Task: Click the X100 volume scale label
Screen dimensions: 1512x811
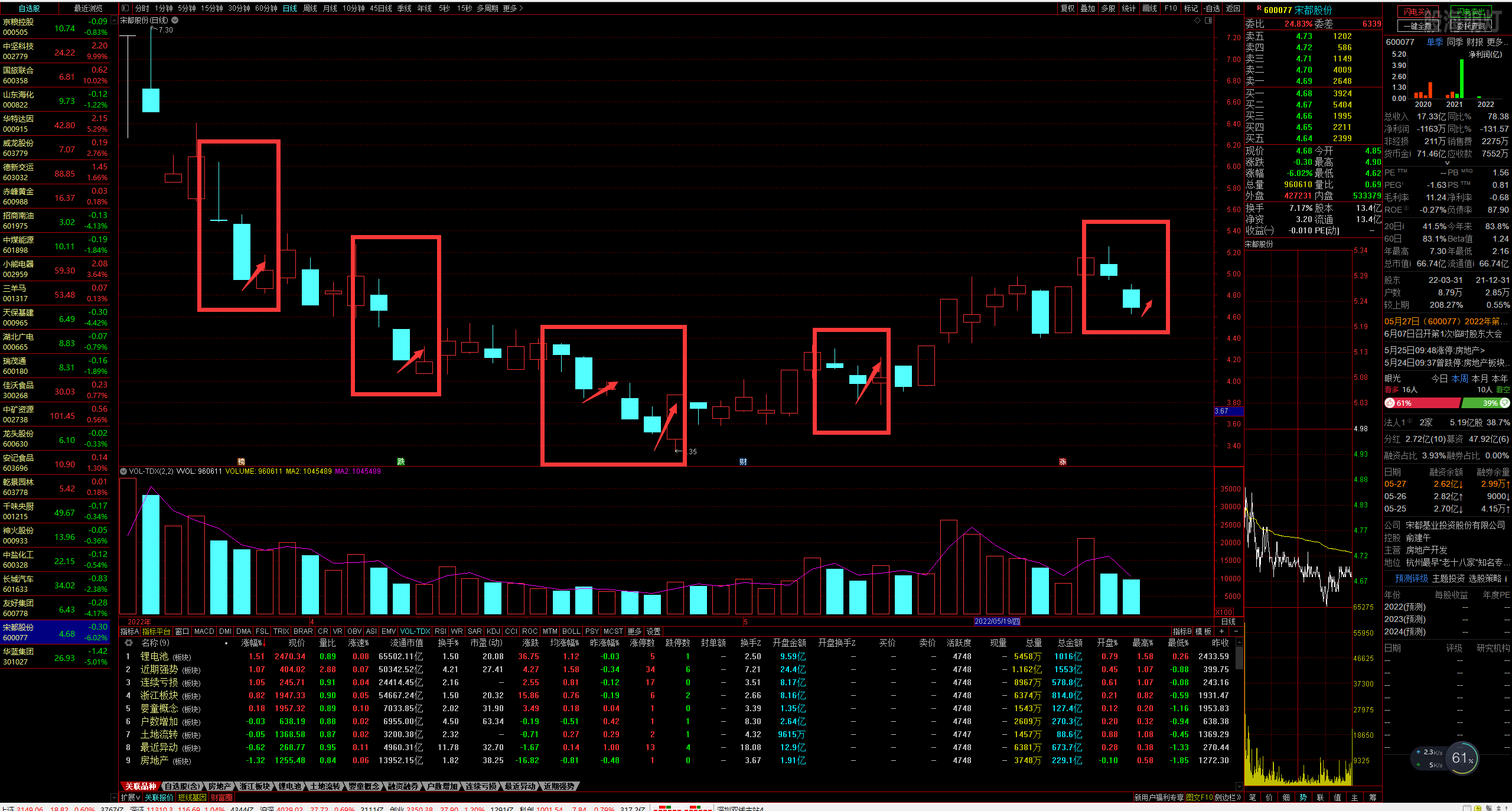Action: coord(1224,613)
